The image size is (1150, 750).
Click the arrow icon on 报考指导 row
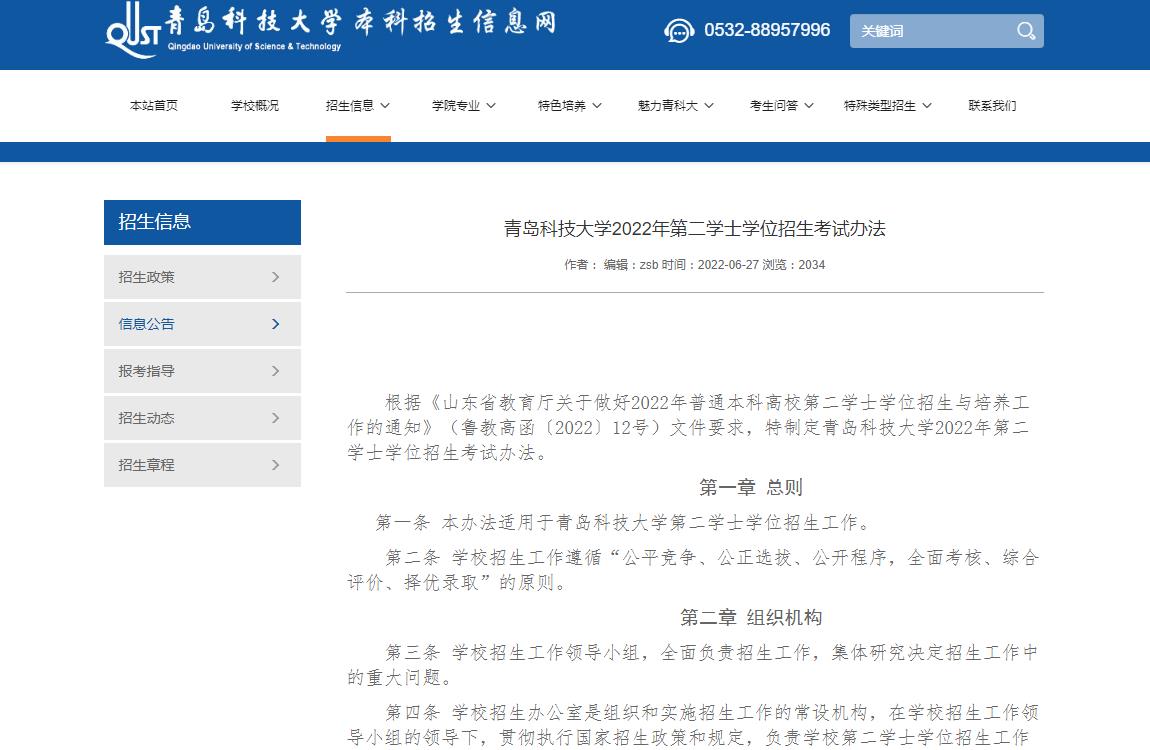[x=276, y=371]
